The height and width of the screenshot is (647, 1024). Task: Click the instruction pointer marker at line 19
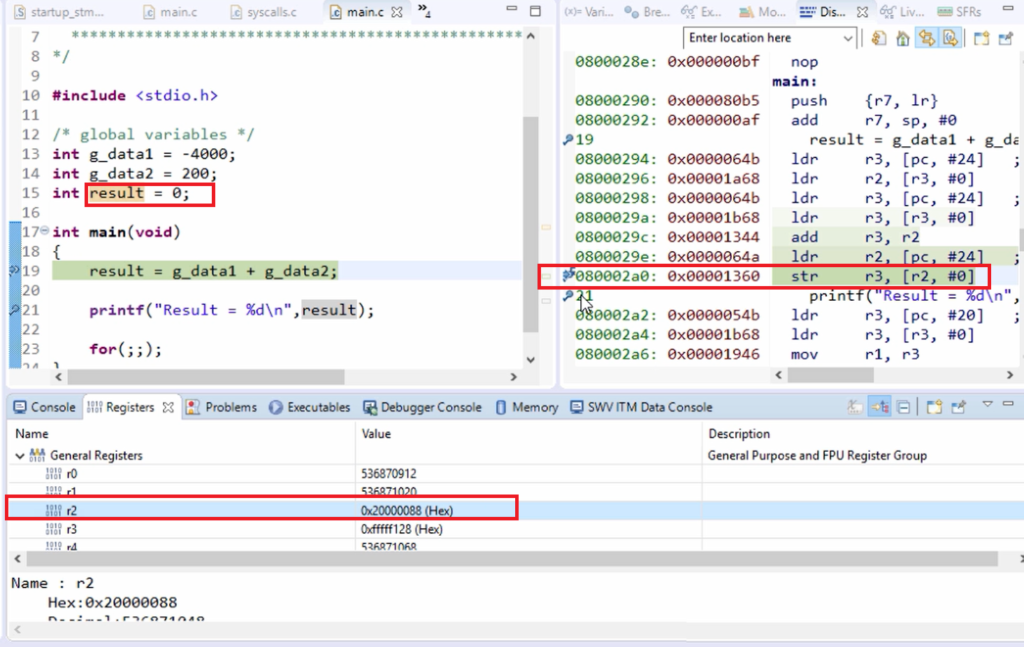14,271
